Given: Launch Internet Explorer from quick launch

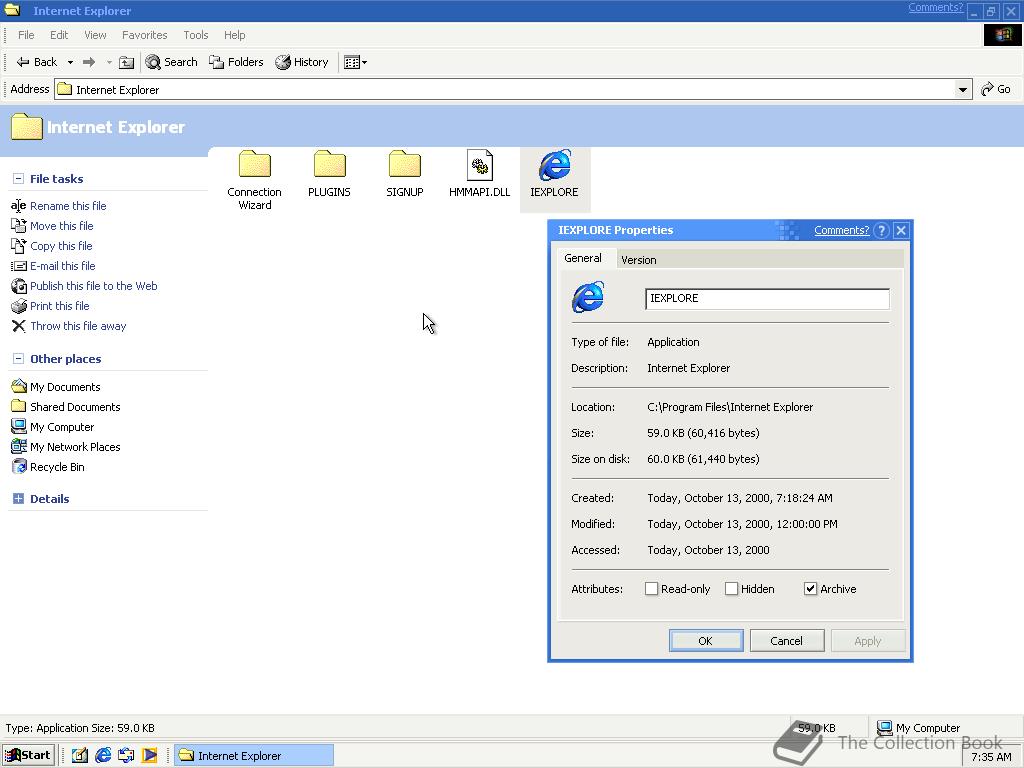Looking at the screenshot, I should click(x=103, y=755).
